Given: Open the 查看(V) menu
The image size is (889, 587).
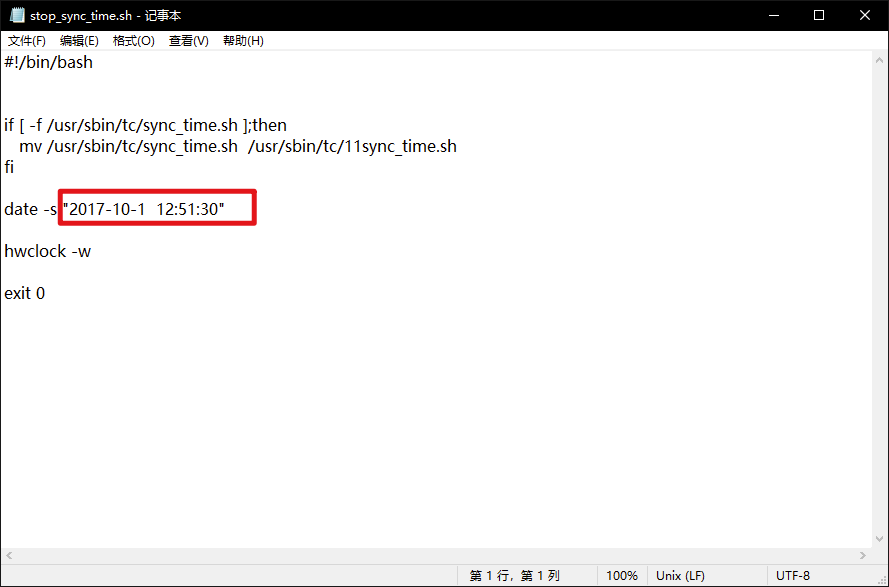Looking at the screenshot, I should (189, 41).
